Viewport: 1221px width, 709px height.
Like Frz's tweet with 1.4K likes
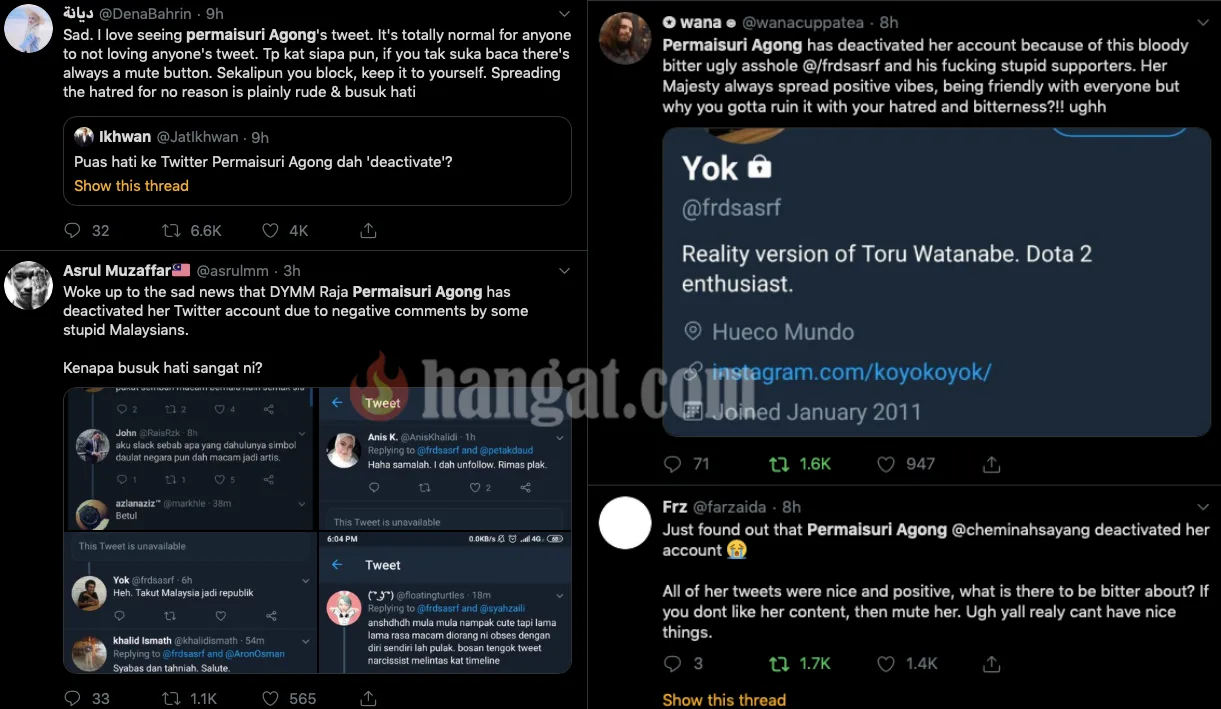(885, 663)
